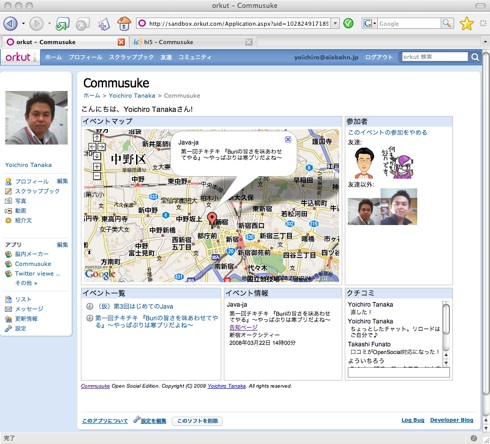Pan the map up with arrow control
The height and width of the screenshot is (444, 490).
point(97,138)
